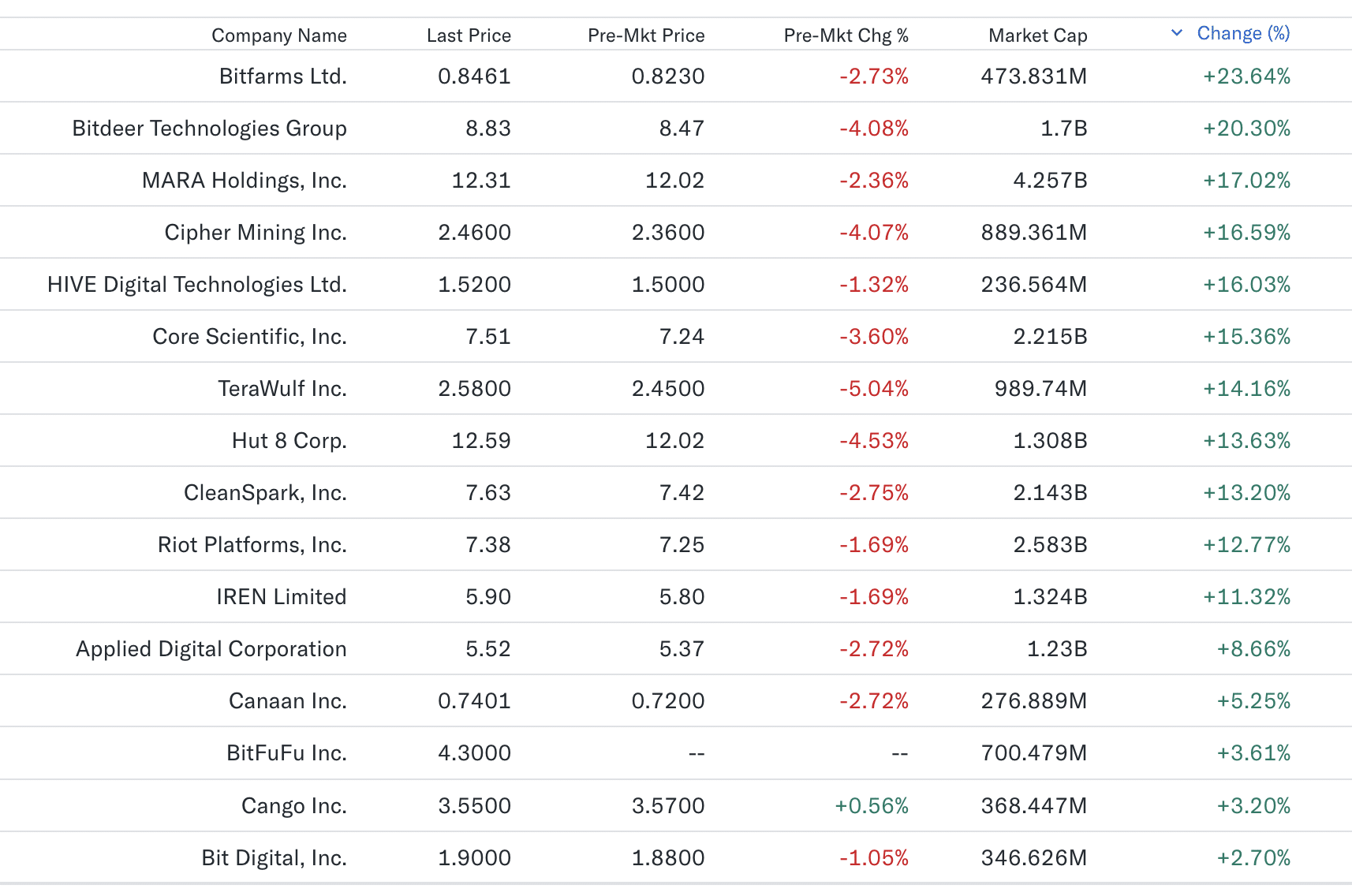This screenshot has width=1352, height=896.
Task: Click the sort chevron beside Change (%)
Action: point(1177,33)
